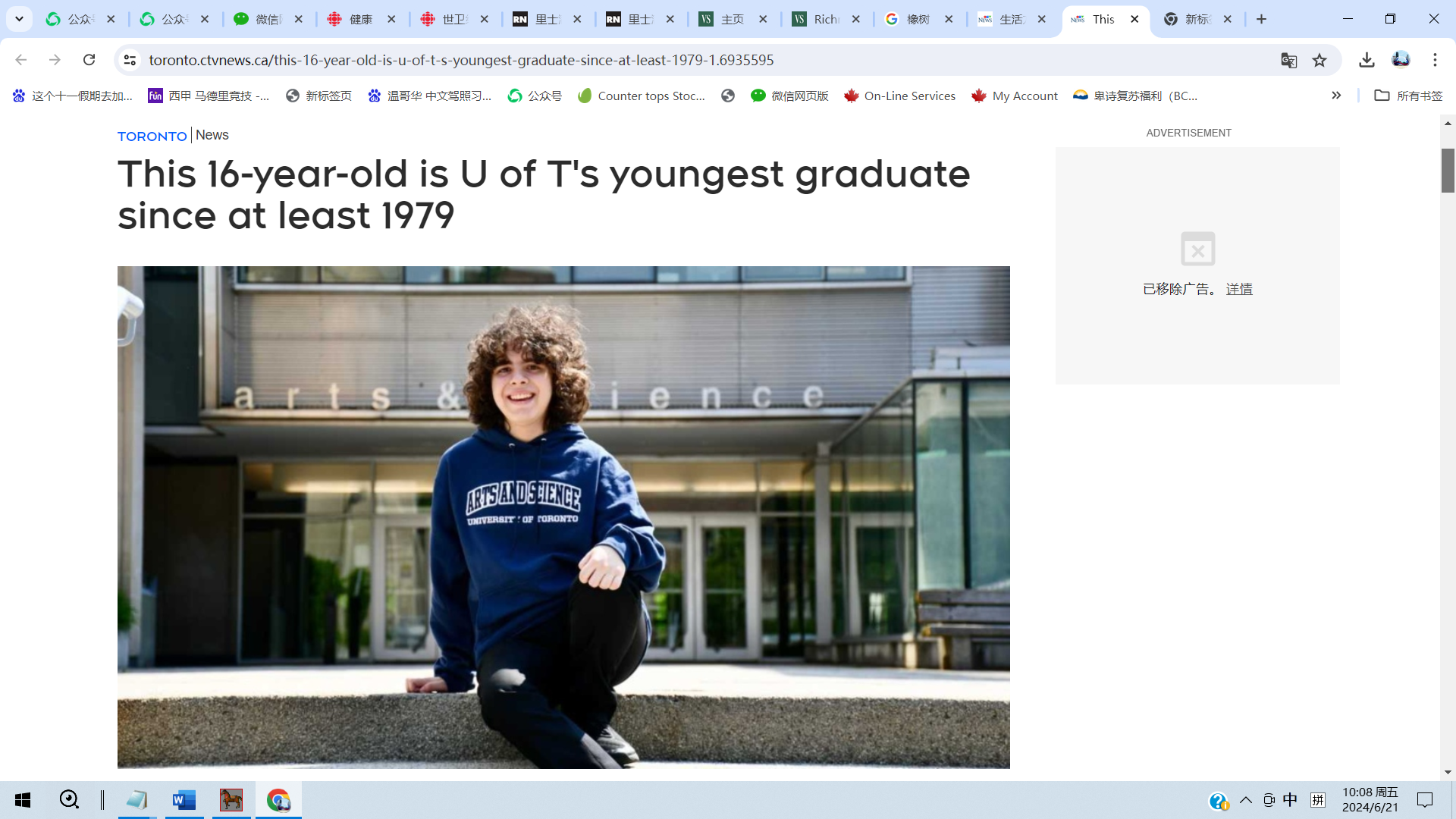The image size is (1456, 819).
Task: Expand the tab search dropdown arrow
Action: coord(20,19)
